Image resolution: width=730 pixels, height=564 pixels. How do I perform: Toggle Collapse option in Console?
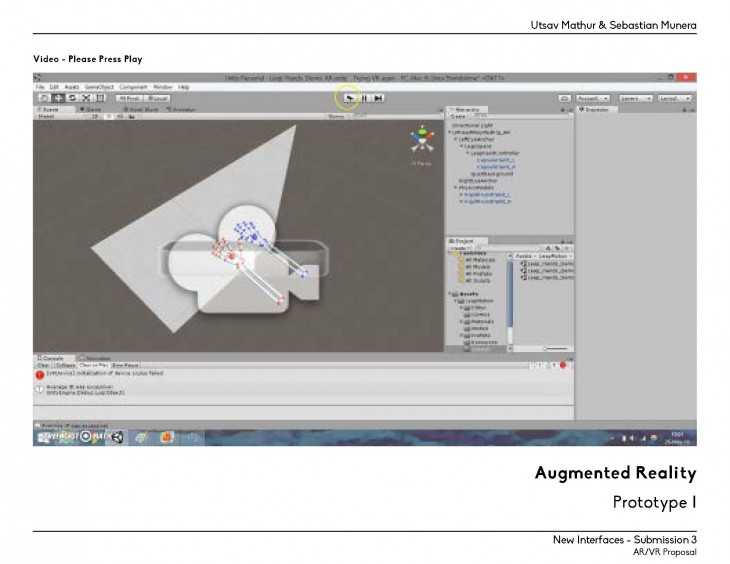point(65,366)
